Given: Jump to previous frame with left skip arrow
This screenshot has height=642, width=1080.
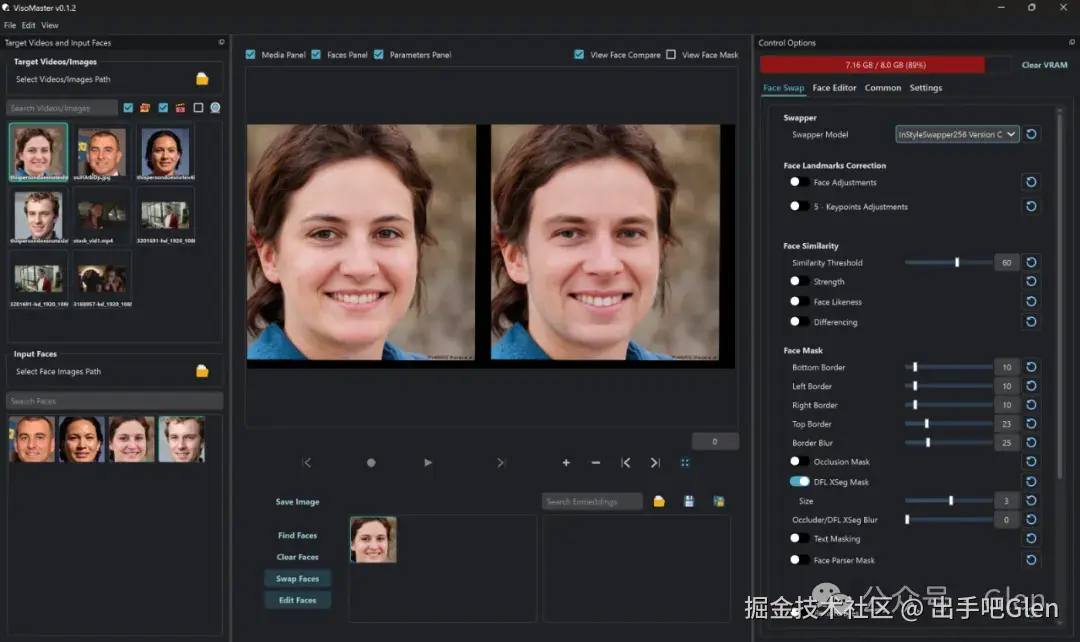Looking at the screenshot, I should [307, 463].
